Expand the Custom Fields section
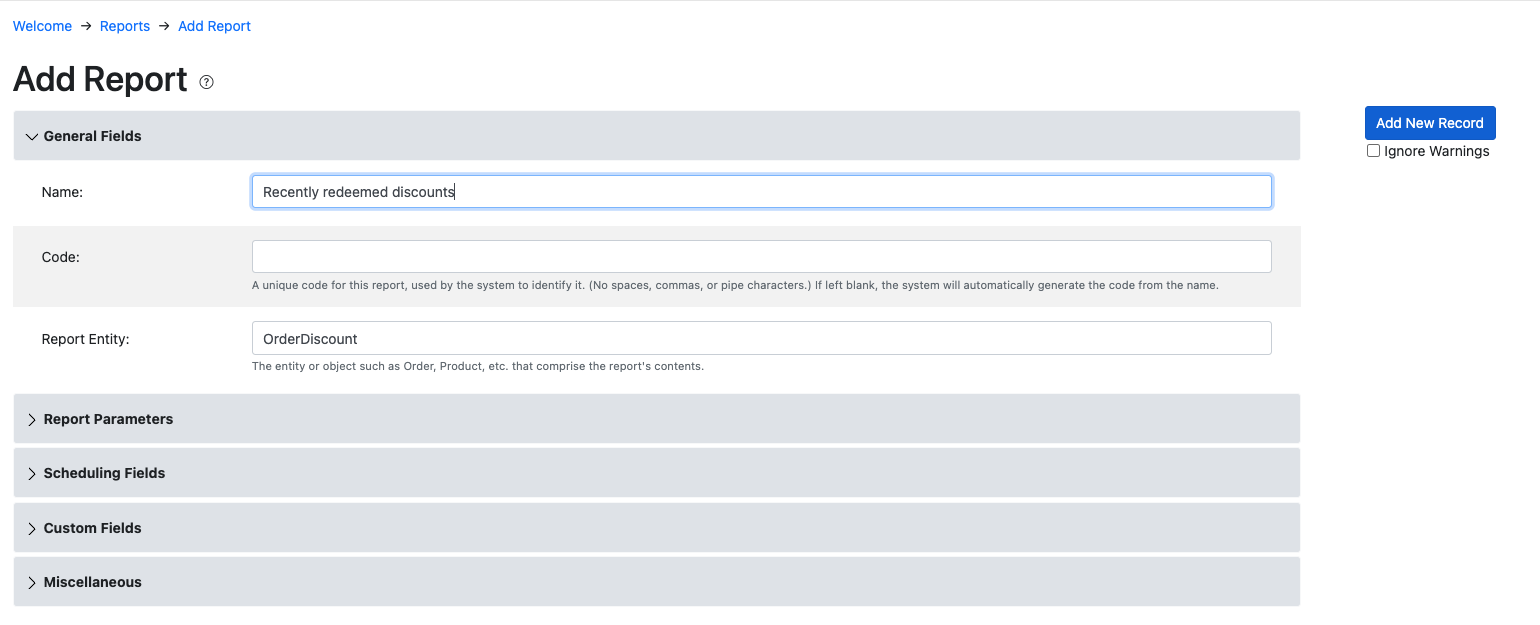The width and height of the screenshot is (1540, 625). (656, 528)
